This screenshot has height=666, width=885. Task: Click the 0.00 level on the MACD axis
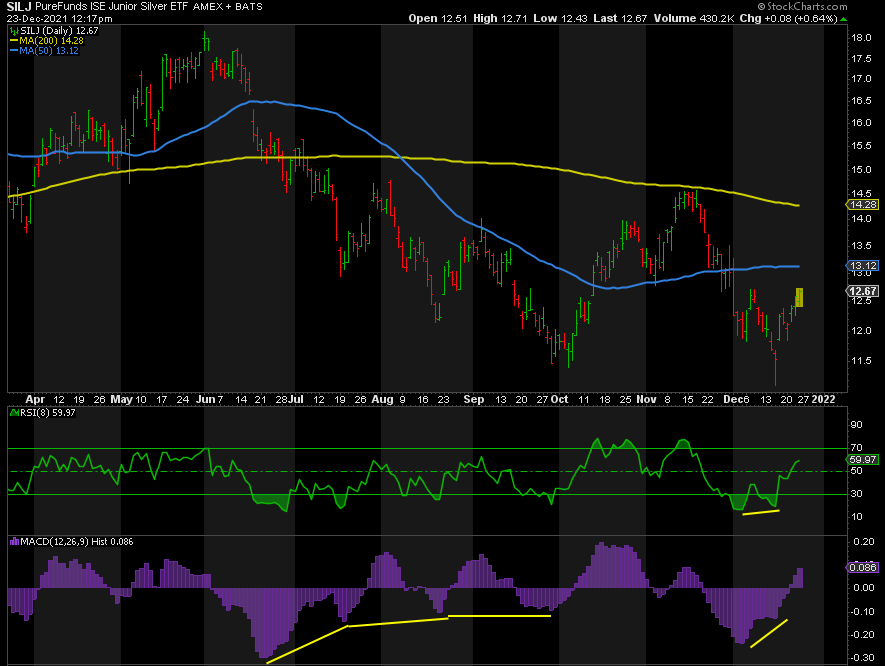[x=864, y=588]
